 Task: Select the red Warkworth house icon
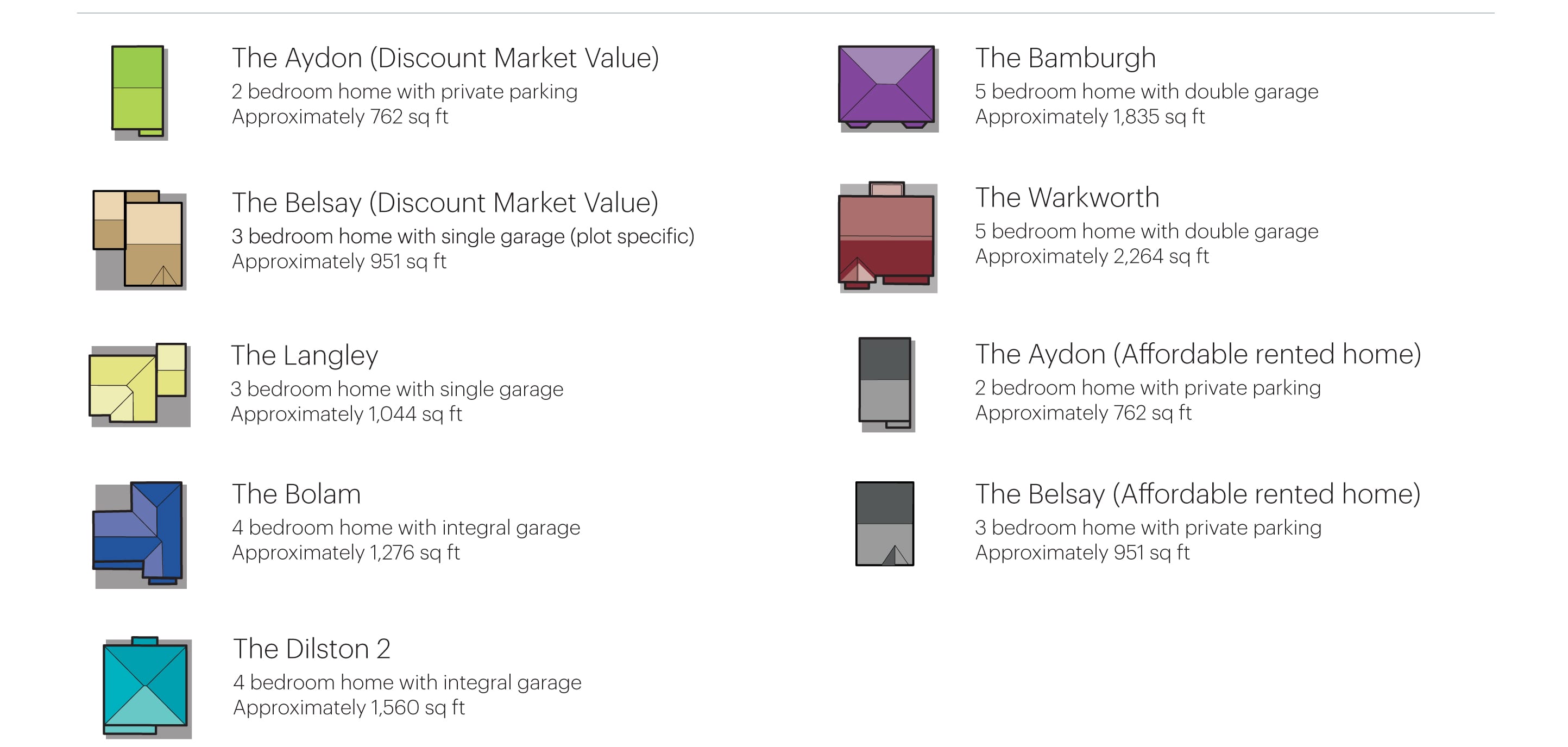tap(886, 236)
